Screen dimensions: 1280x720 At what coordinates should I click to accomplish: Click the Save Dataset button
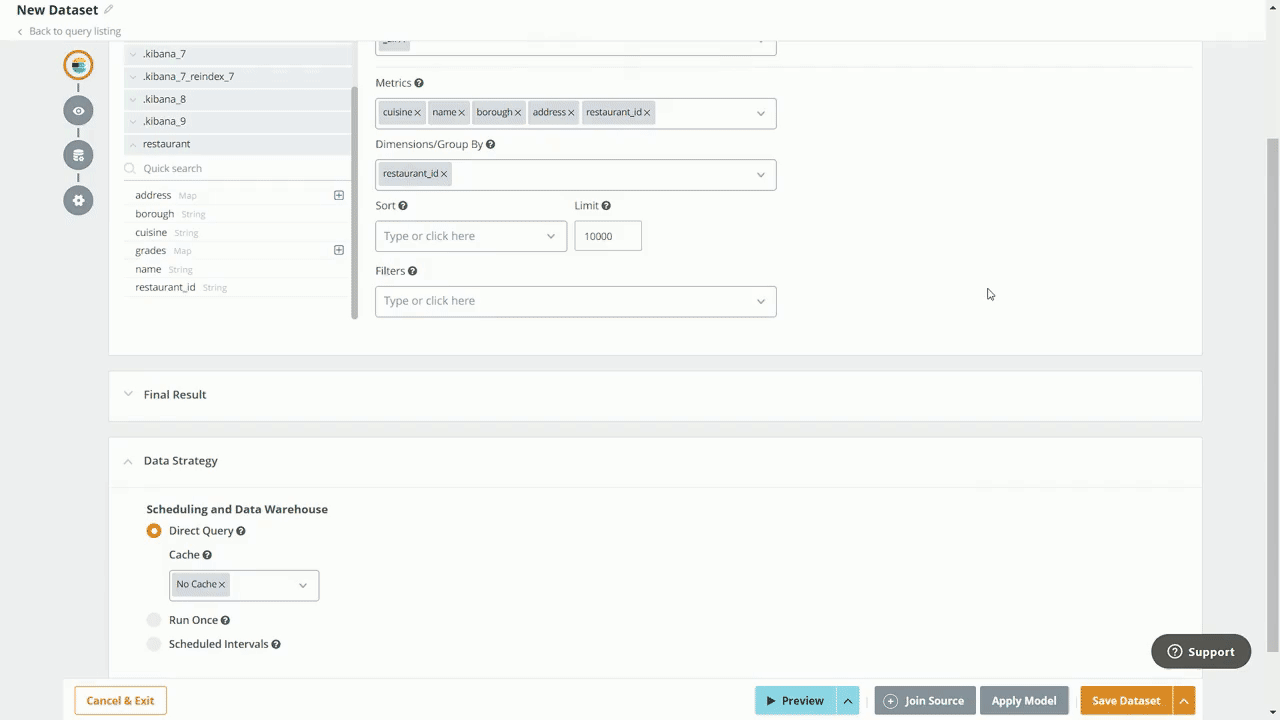point(1125,701)
